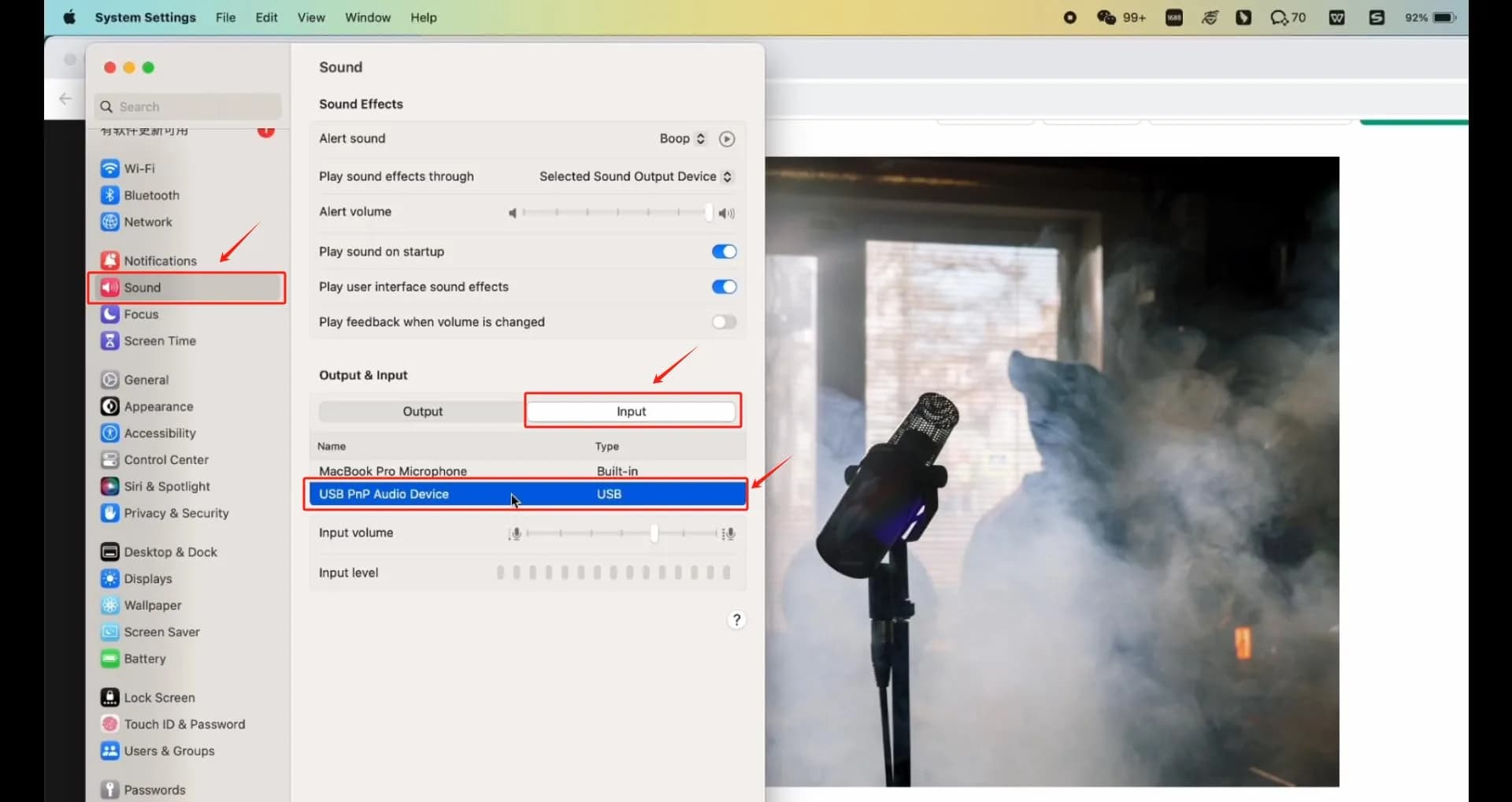Go back in the background window

click(65, 98)
